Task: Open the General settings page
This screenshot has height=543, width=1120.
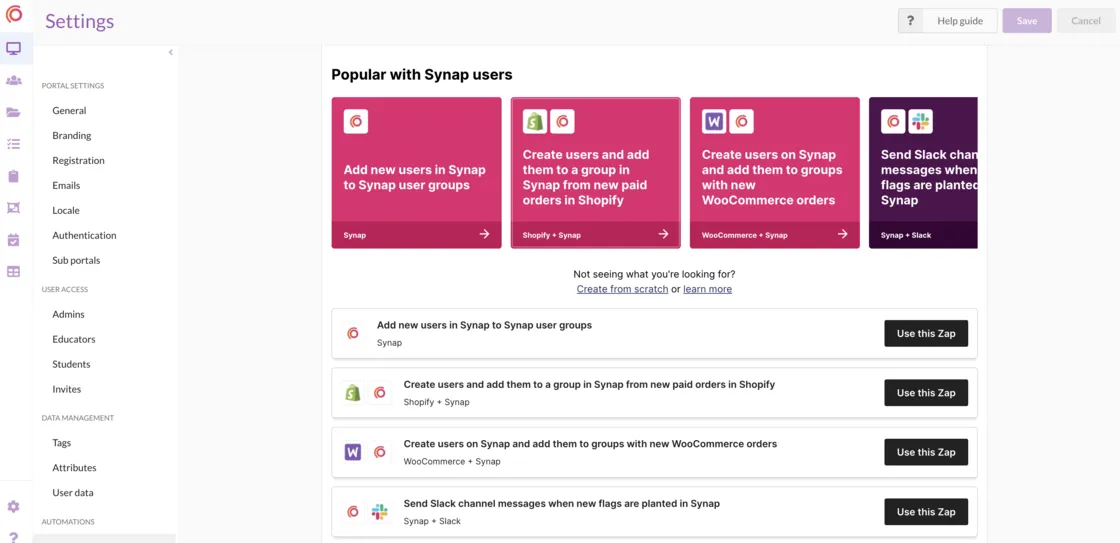Action: pyautogui.click(x=69, y=111)
